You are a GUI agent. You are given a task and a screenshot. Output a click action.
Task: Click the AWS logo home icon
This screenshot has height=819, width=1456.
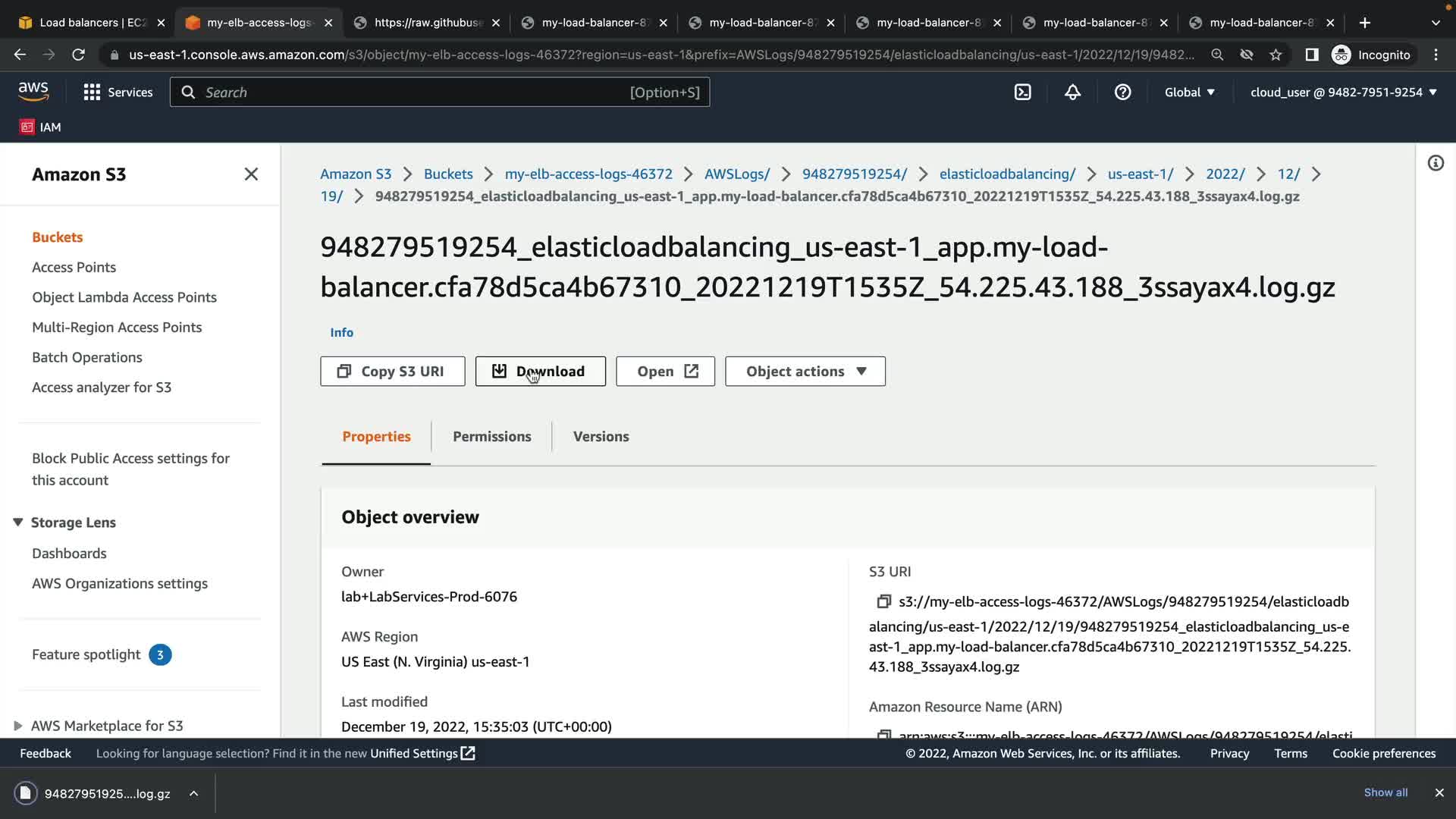coord(33,92)
